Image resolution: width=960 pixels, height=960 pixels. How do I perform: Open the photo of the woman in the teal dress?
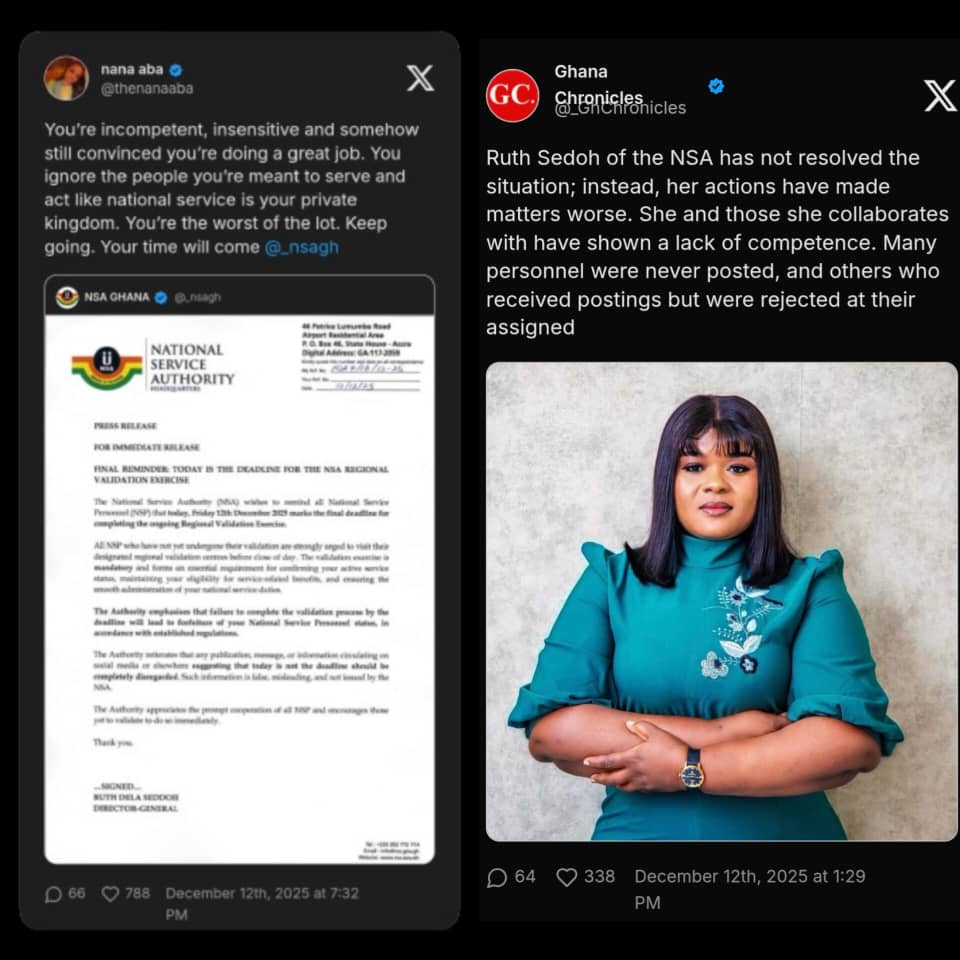tap(721, 601)
